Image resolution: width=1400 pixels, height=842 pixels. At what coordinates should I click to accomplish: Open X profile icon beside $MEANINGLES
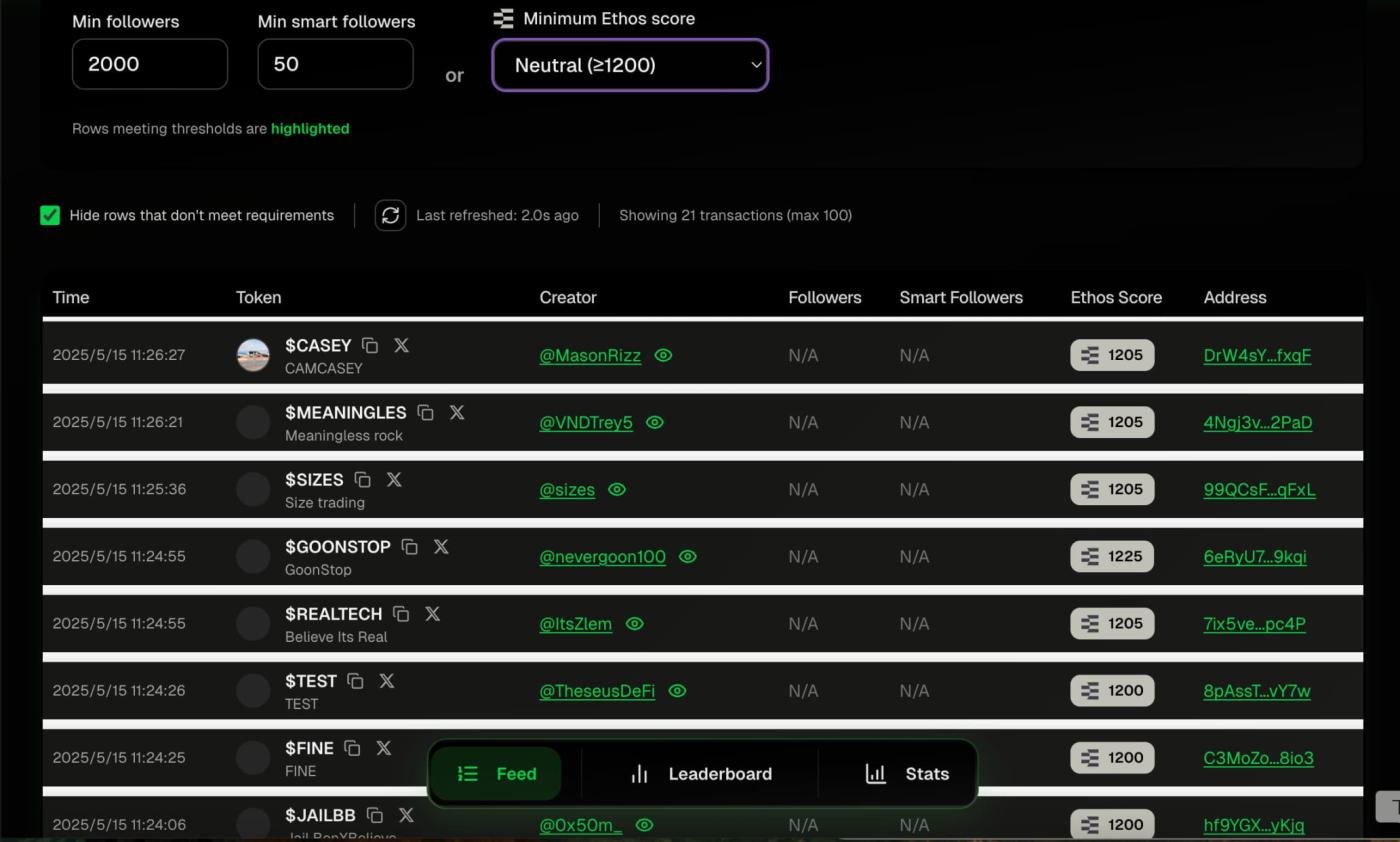457,412
